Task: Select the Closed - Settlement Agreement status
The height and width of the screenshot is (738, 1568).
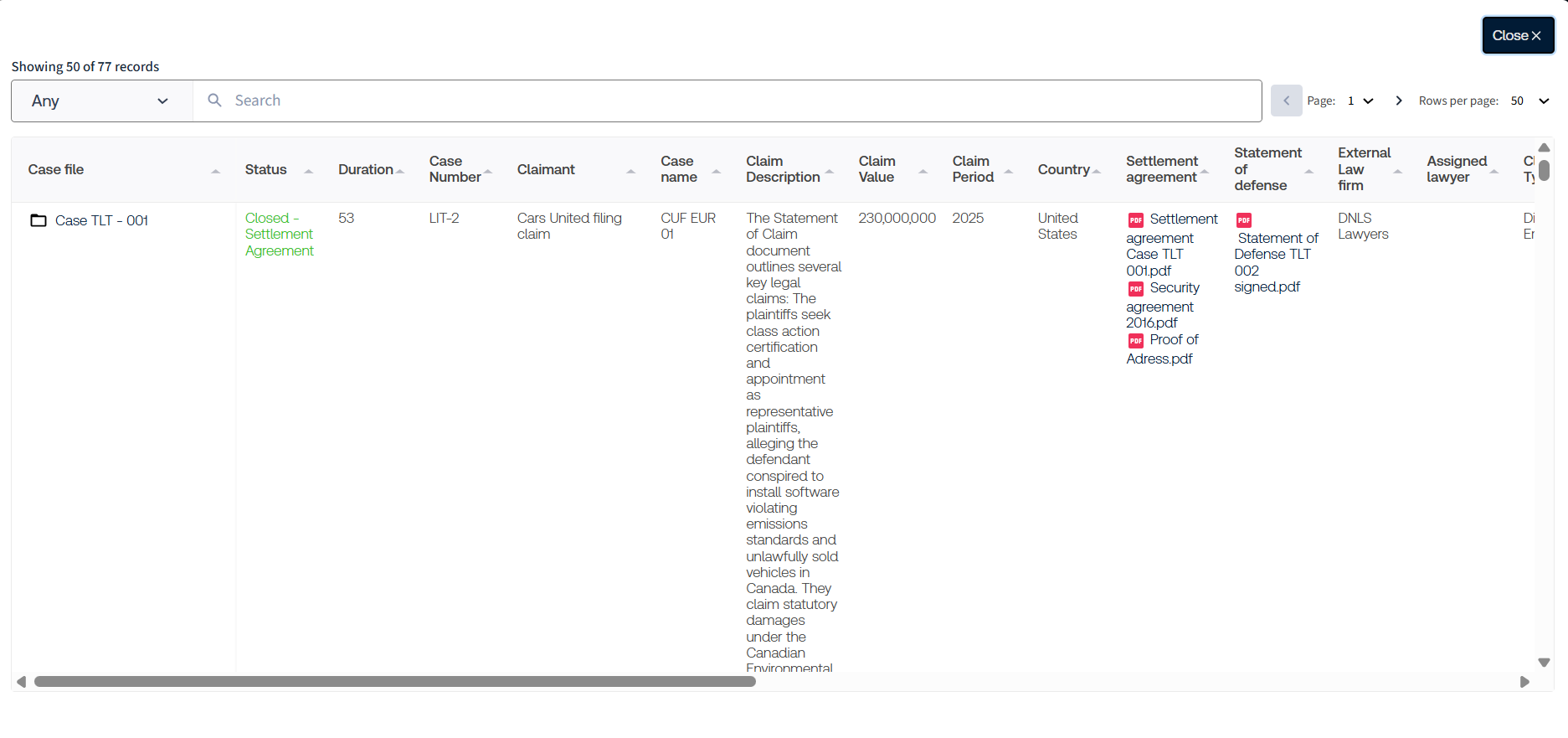Action: click(x=279, y=235)
